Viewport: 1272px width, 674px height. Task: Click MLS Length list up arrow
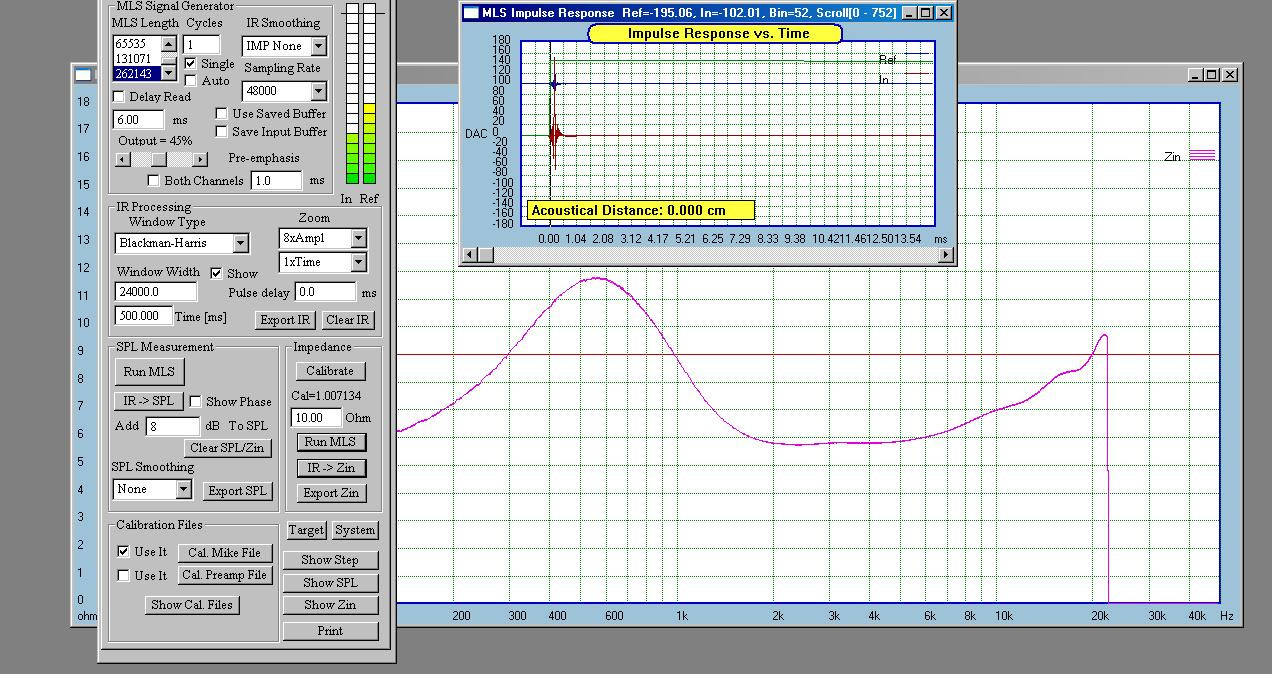[168, 44]
